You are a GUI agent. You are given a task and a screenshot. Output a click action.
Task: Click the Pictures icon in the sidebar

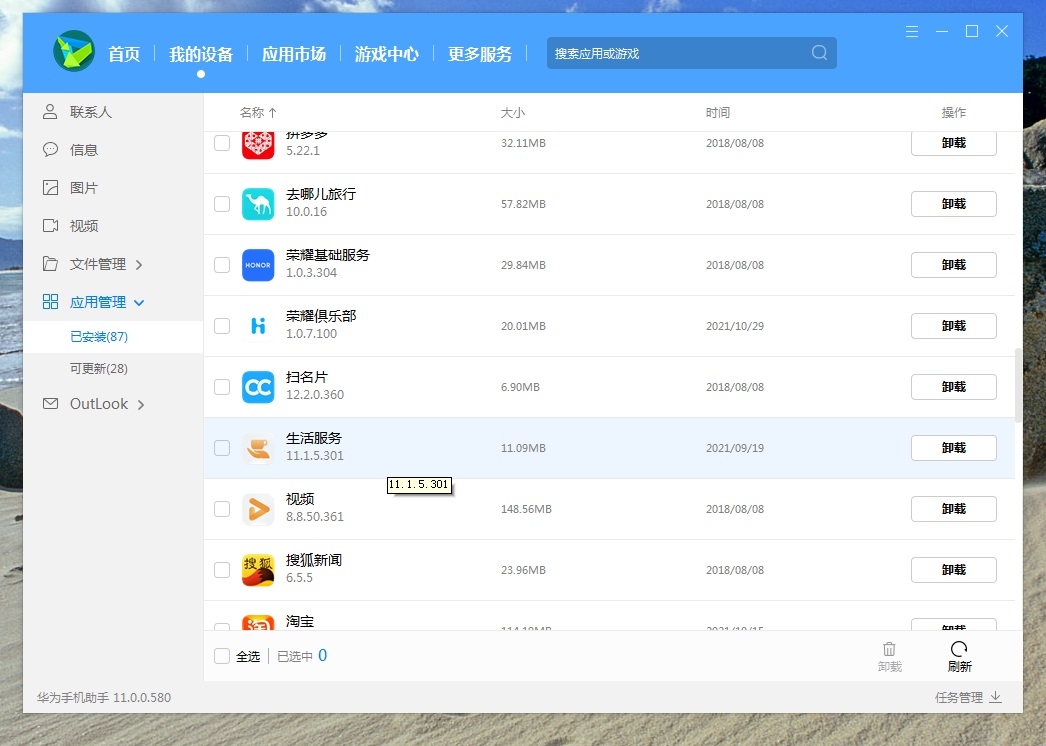coord(50,188)
